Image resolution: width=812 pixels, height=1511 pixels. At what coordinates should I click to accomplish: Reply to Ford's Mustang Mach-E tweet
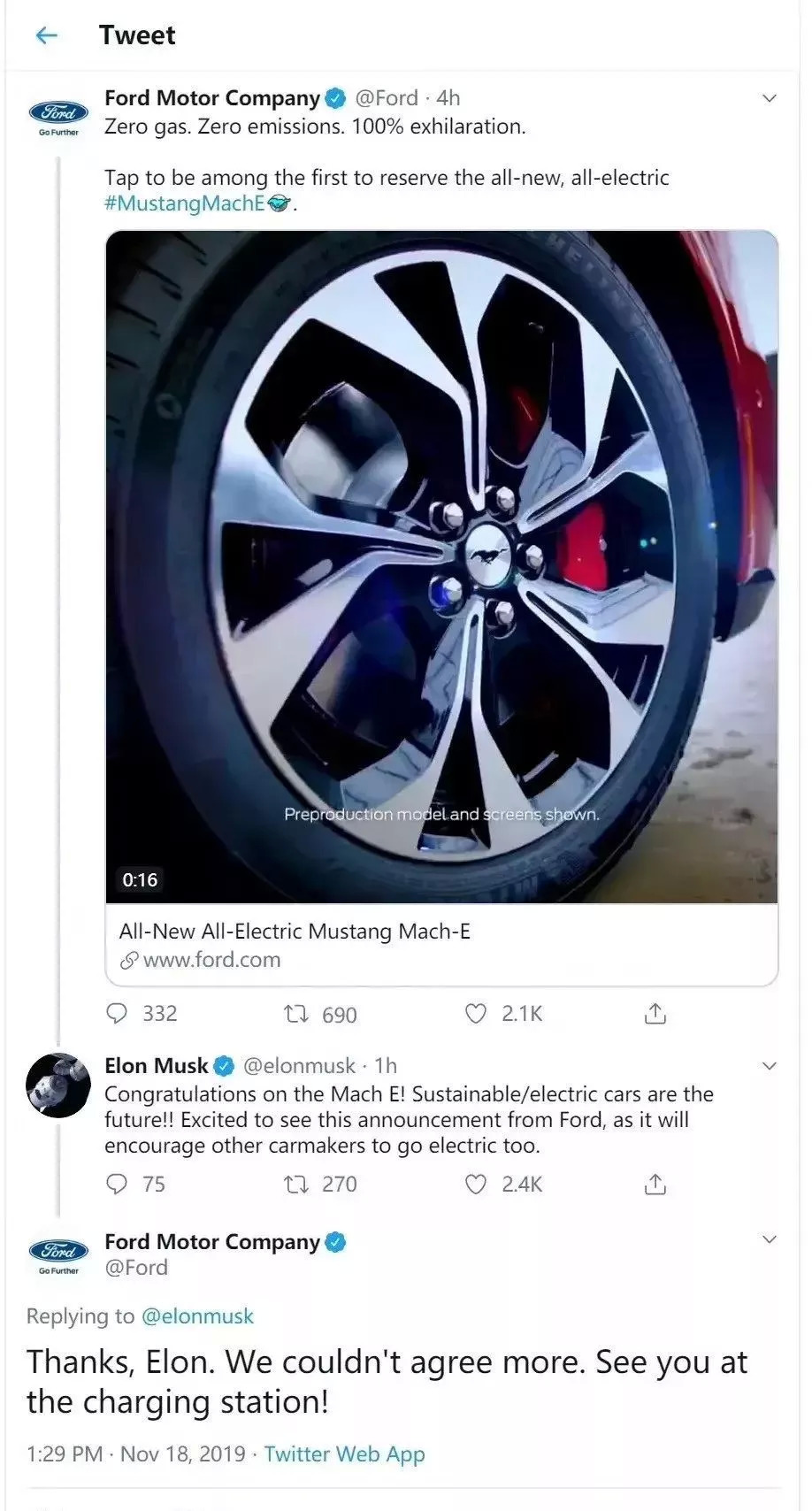tap(117, 1013)
